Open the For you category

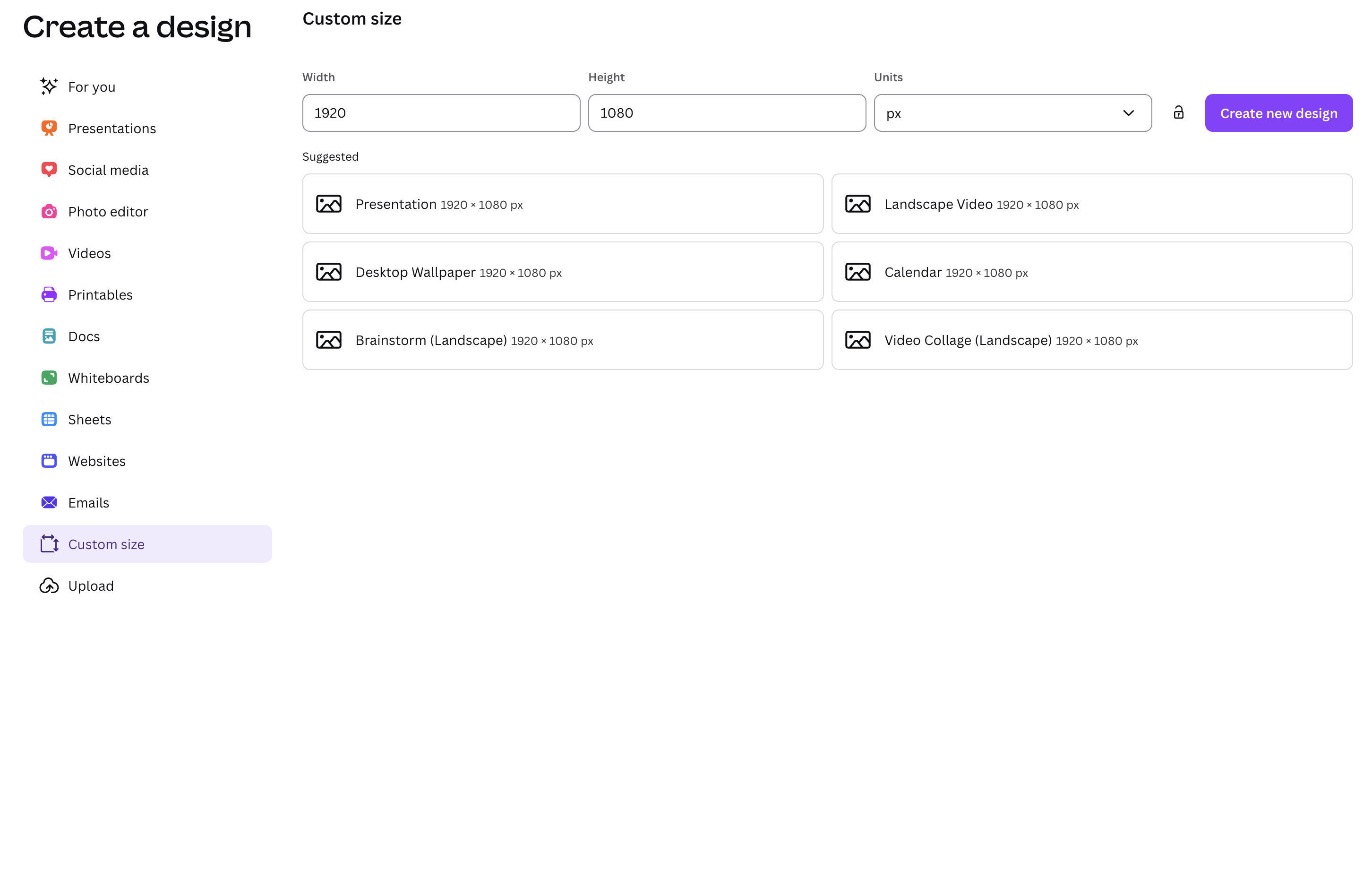coord(147,86)
